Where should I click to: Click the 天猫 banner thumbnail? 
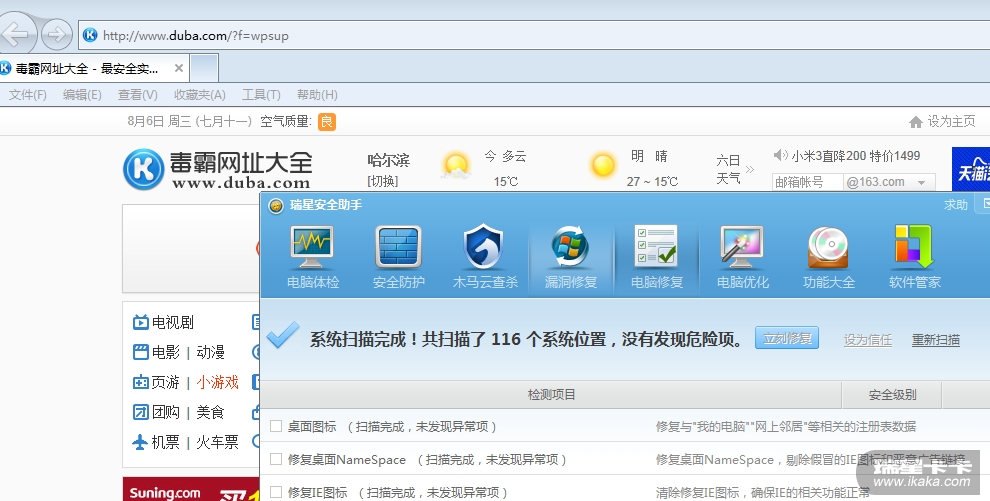click(971, 169)
